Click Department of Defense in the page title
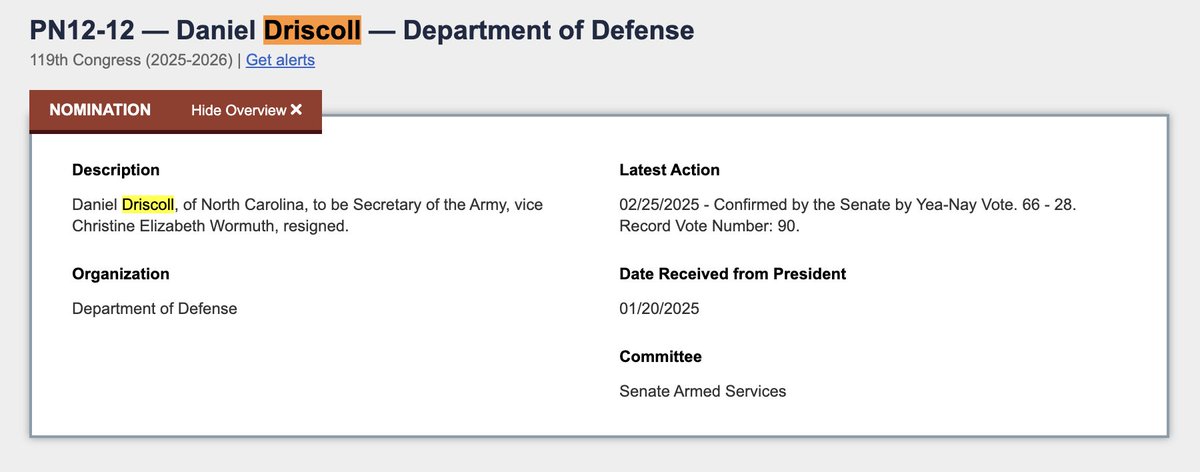The height and width of the screenshot is (472, 1200). (x=547, y=30)
